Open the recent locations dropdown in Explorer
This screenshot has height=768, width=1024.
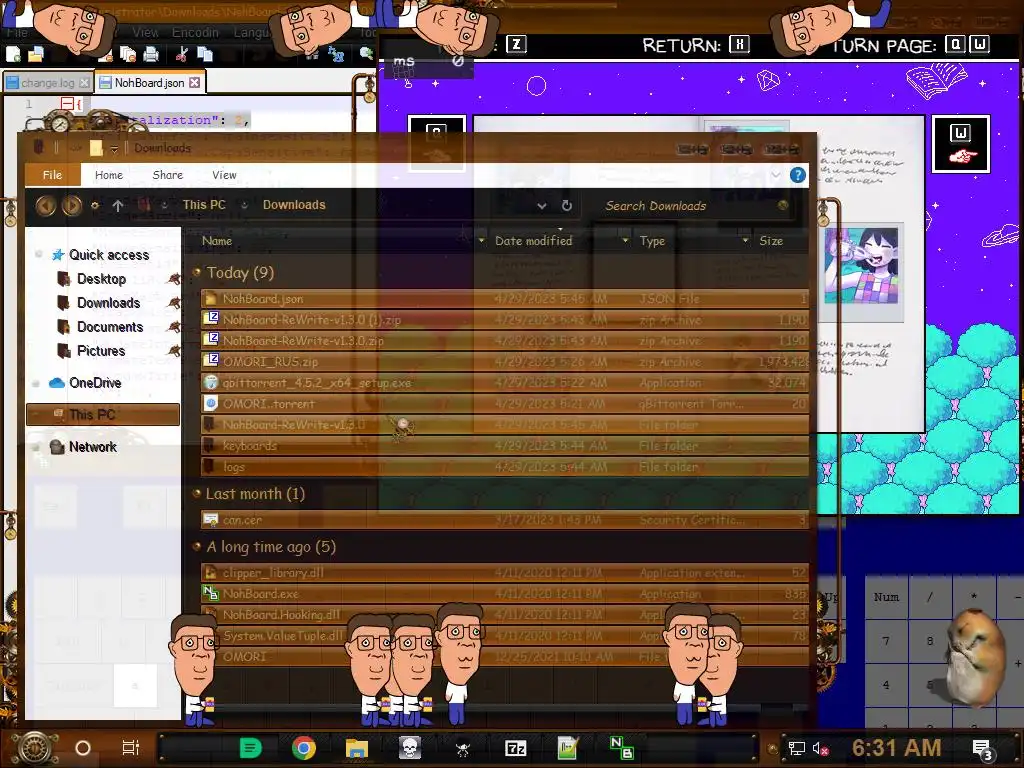click(x=95, y=206)
